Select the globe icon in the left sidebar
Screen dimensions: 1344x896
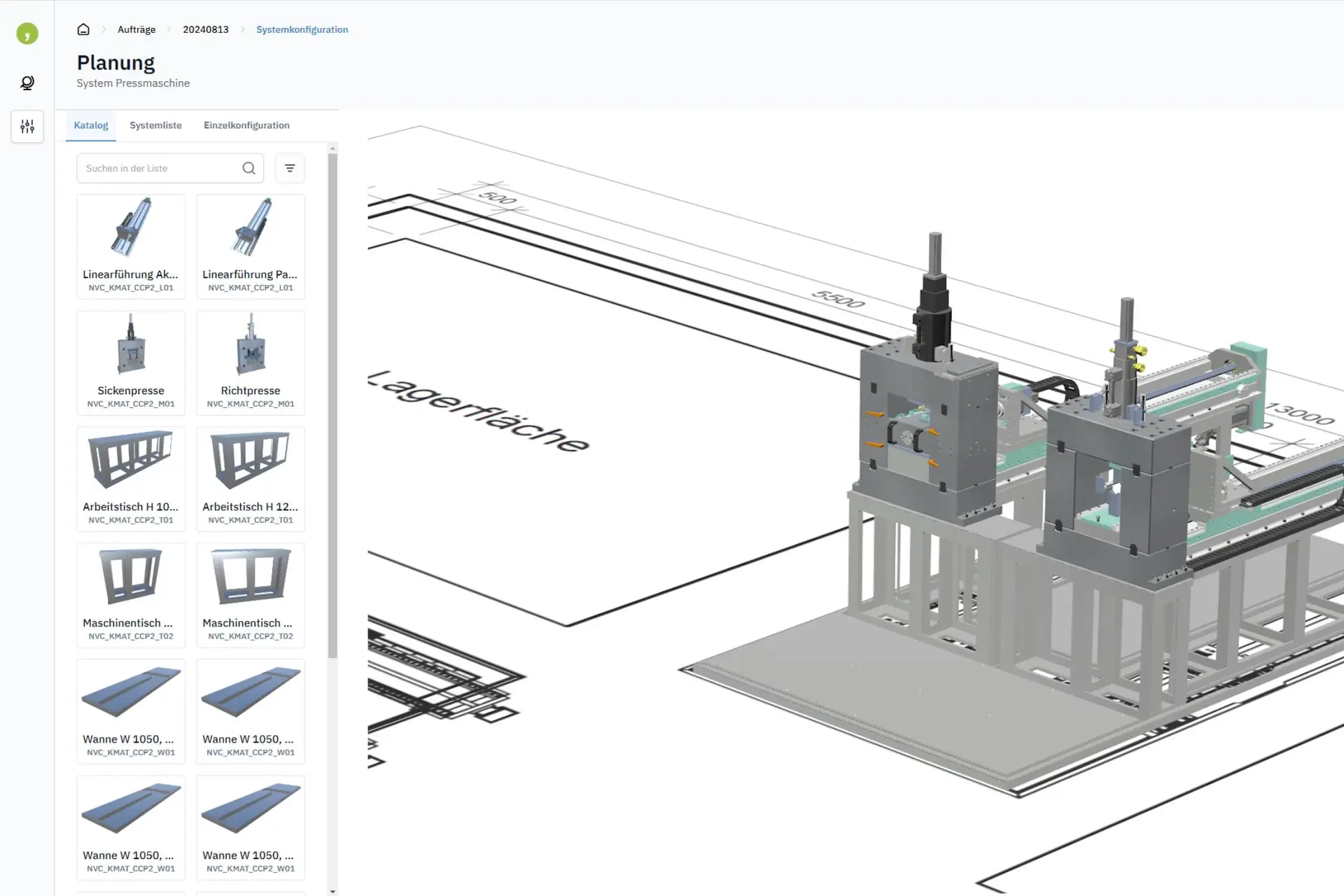click(27, 83)
